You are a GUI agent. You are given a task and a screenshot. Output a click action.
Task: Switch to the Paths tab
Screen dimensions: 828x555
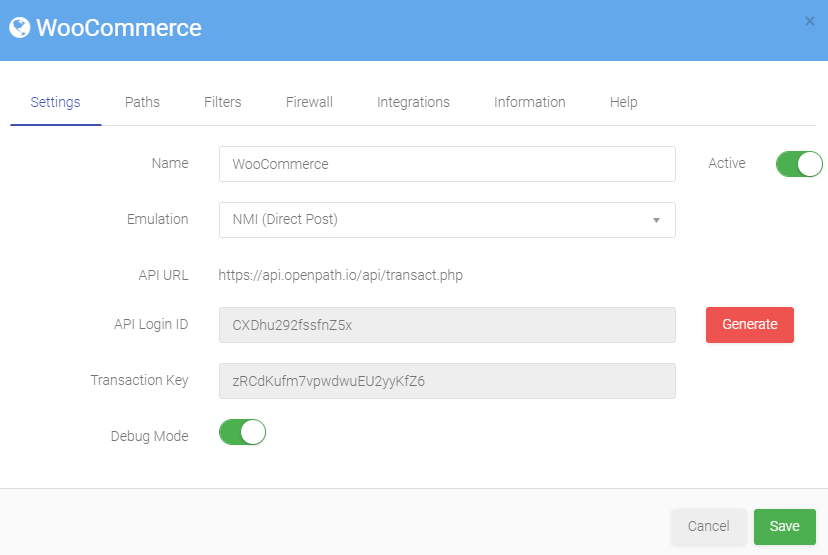coord(142,102)
